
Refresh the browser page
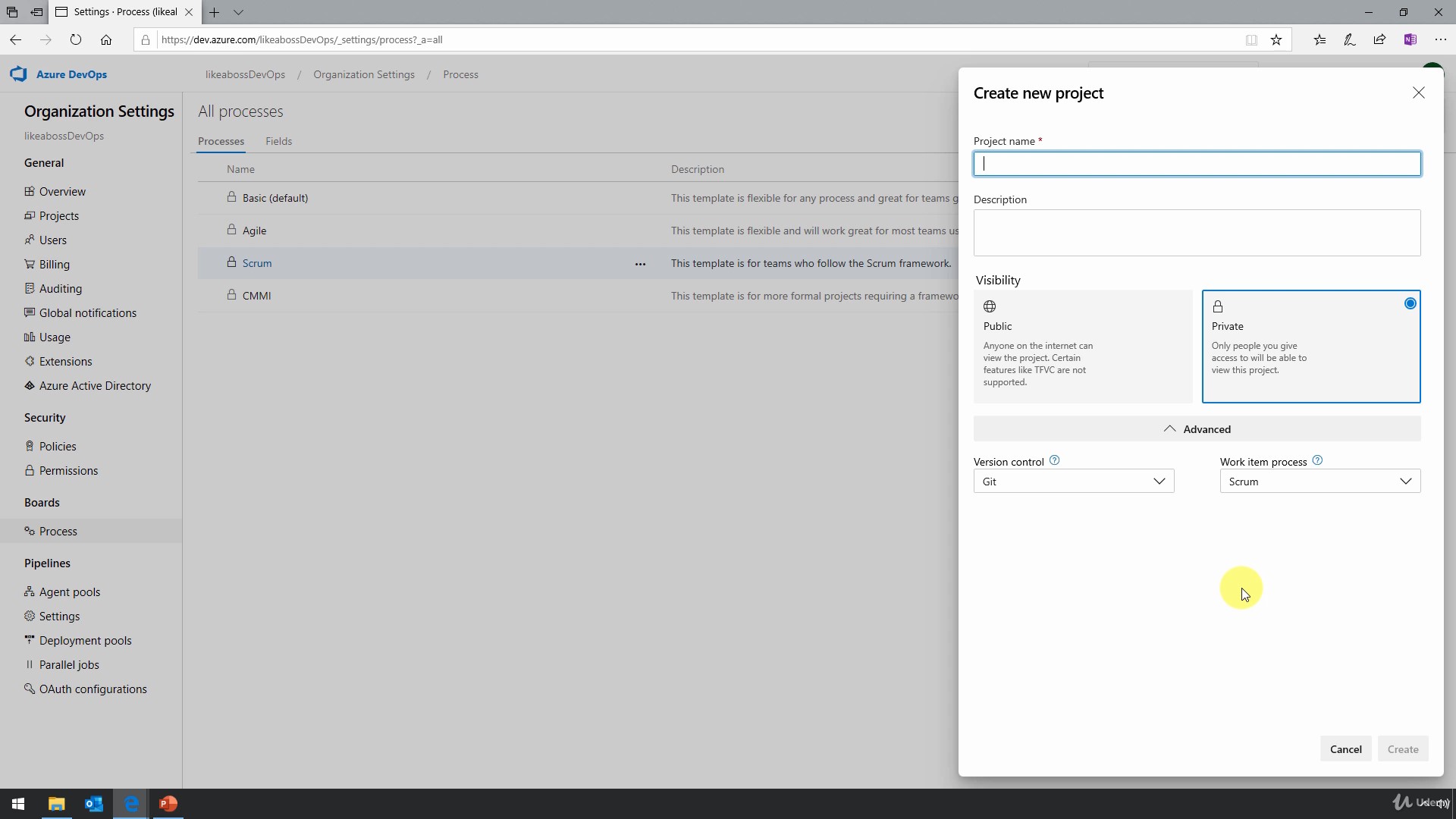point(76,39)
